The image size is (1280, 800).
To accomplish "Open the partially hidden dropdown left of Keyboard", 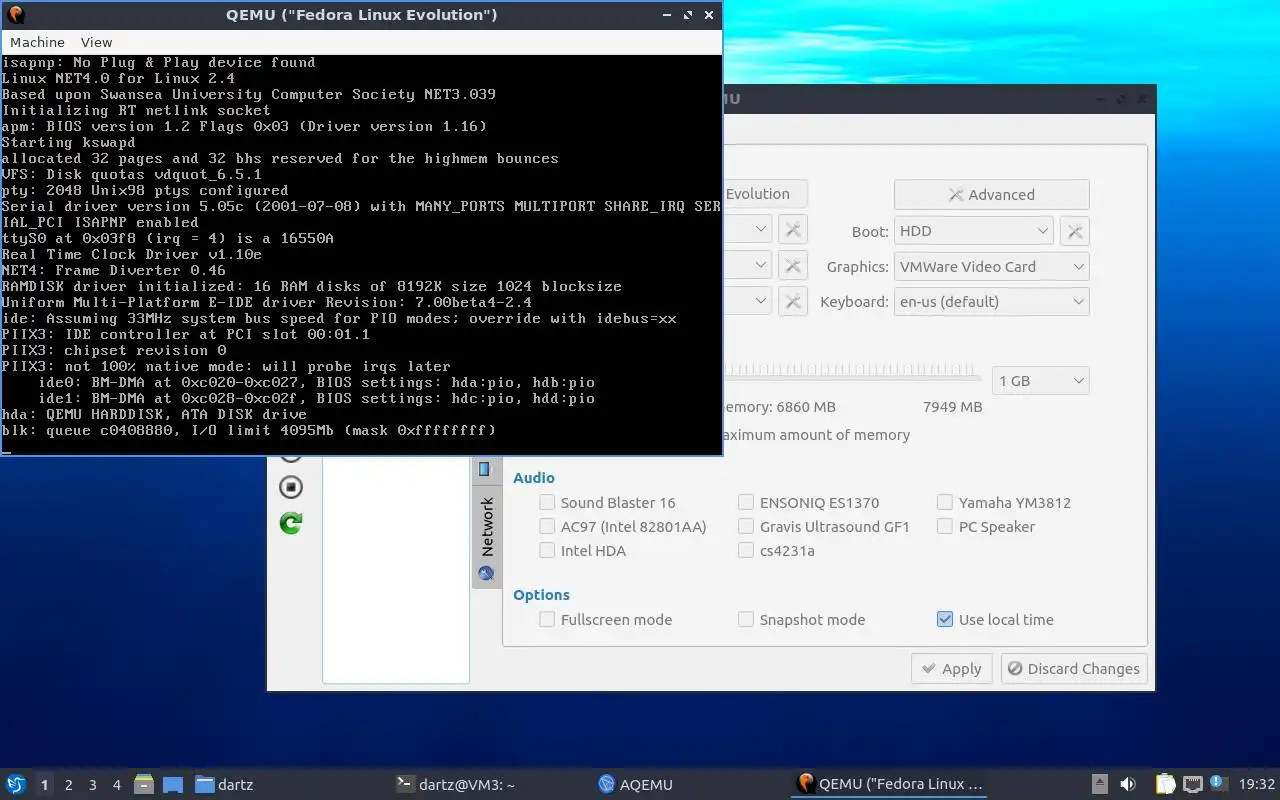I will [747, 301].
